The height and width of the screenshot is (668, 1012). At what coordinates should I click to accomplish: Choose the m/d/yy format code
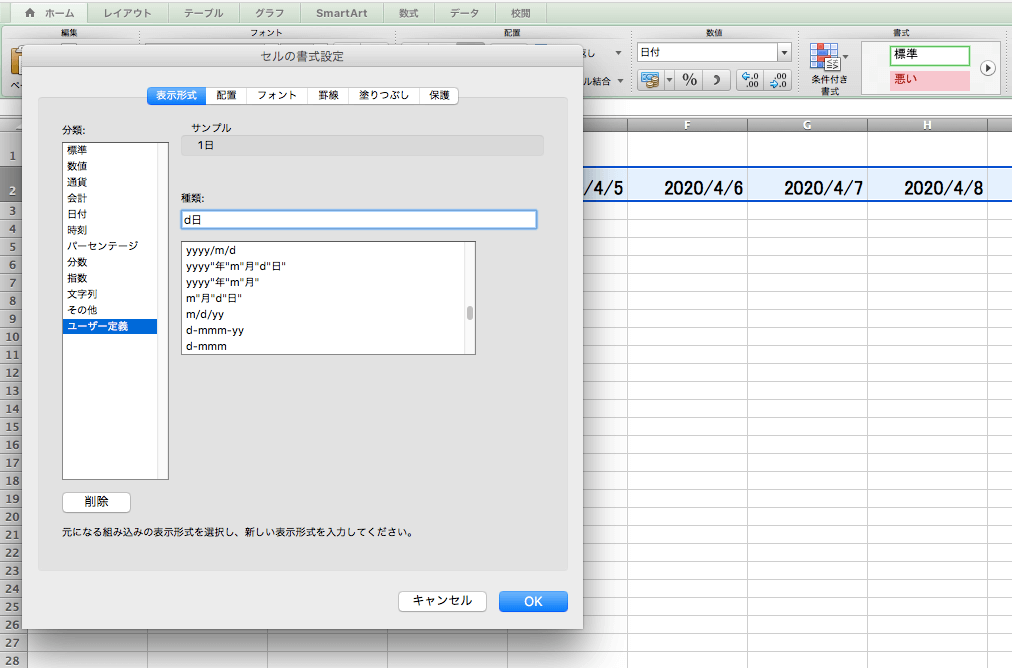click(323, 314)
